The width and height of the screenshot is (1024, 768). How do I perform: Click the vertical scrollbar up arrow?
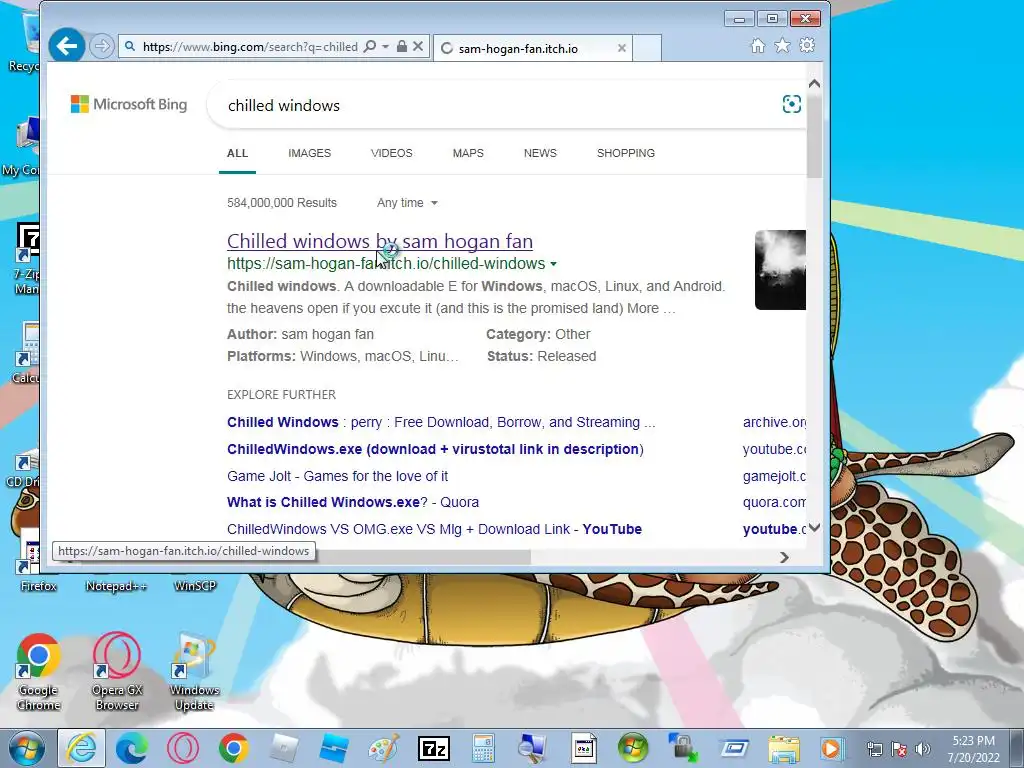coord(814,84)
